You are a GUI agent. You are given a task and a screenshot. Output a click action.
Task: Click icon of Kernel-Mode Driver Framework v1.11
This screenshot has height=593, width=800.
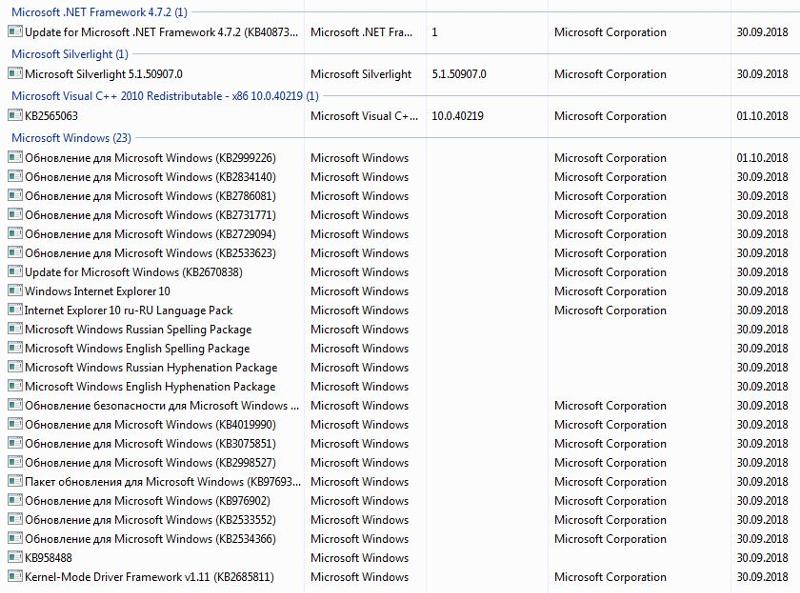(x=15, y=577)
